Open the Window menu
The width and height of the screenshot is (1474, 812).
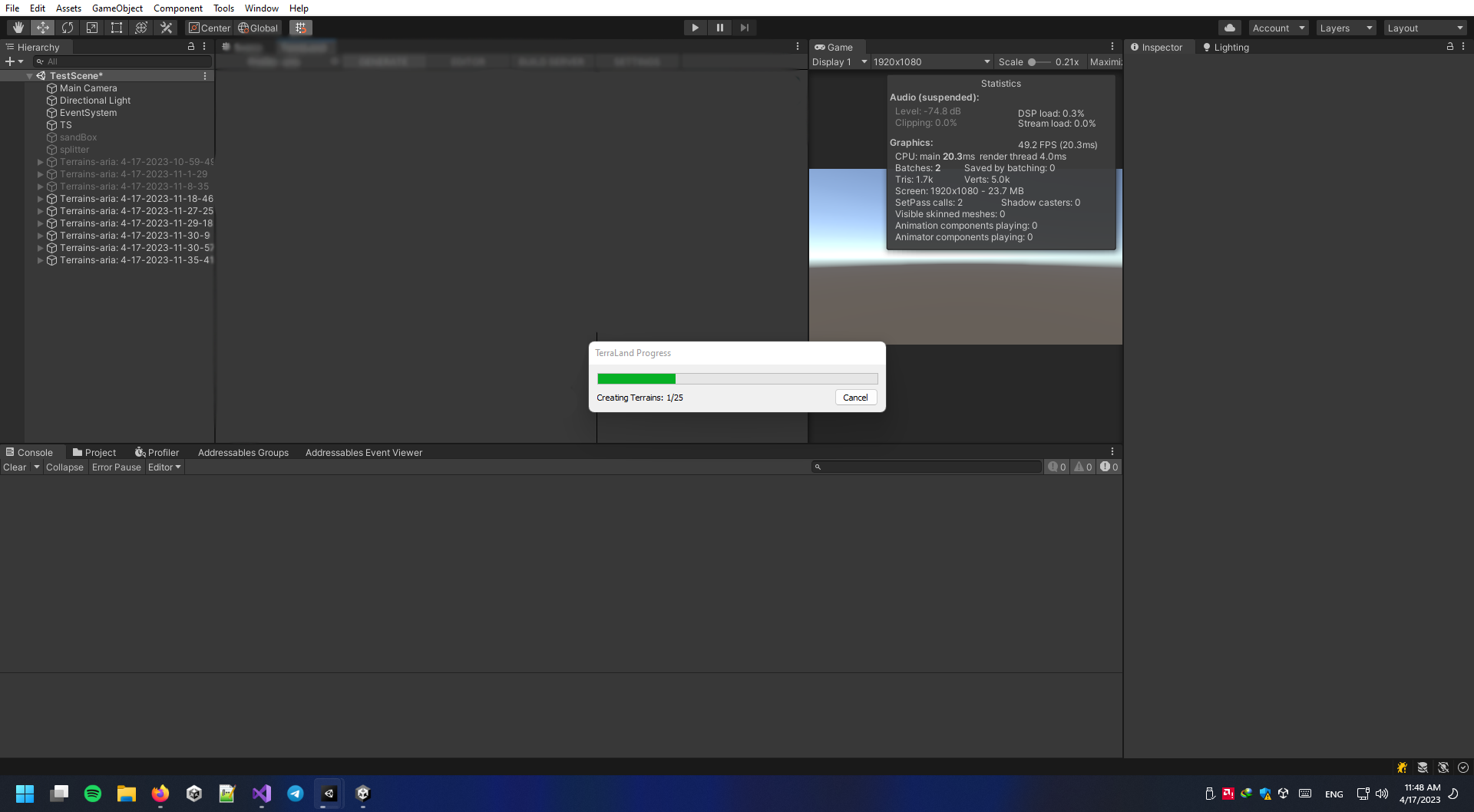[261, 8]
